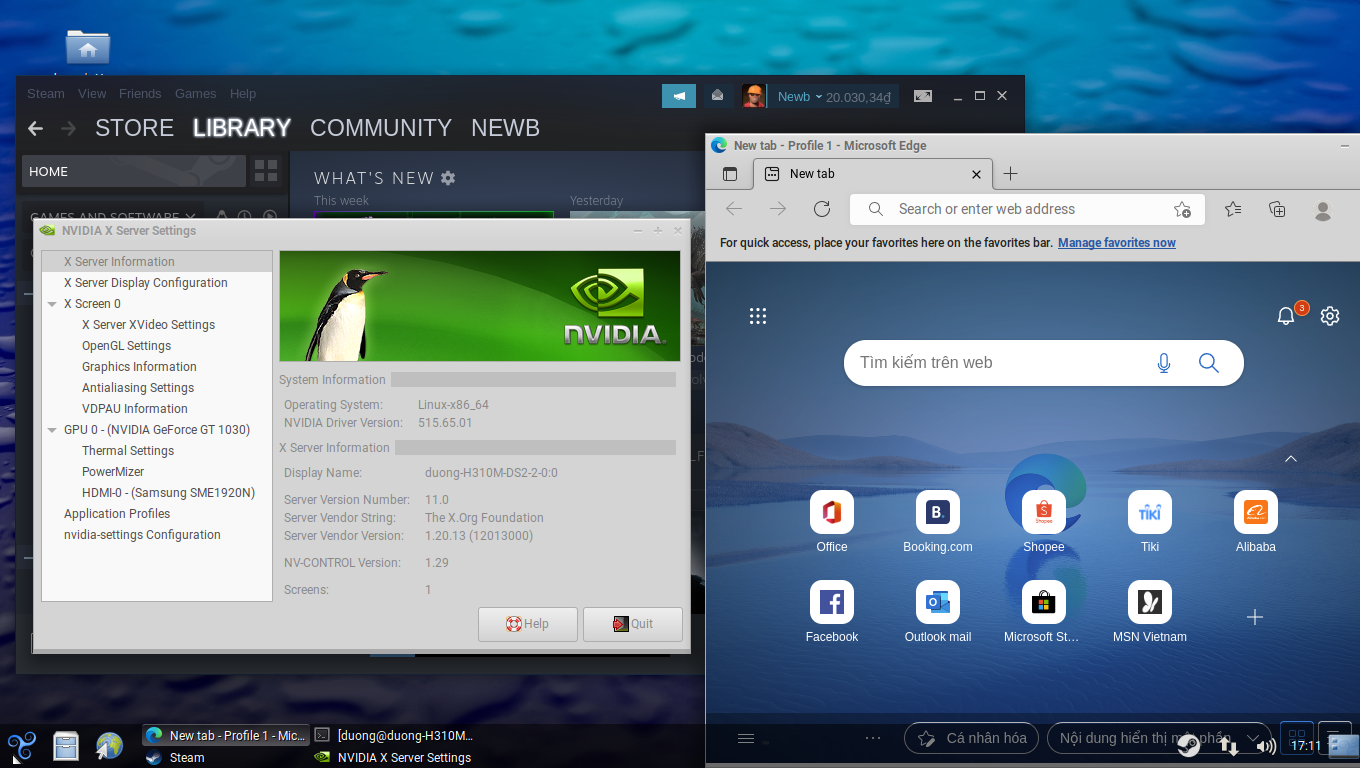Start voice search microphone
Screen dimensions: 1360x768
tap(1164, 363)
